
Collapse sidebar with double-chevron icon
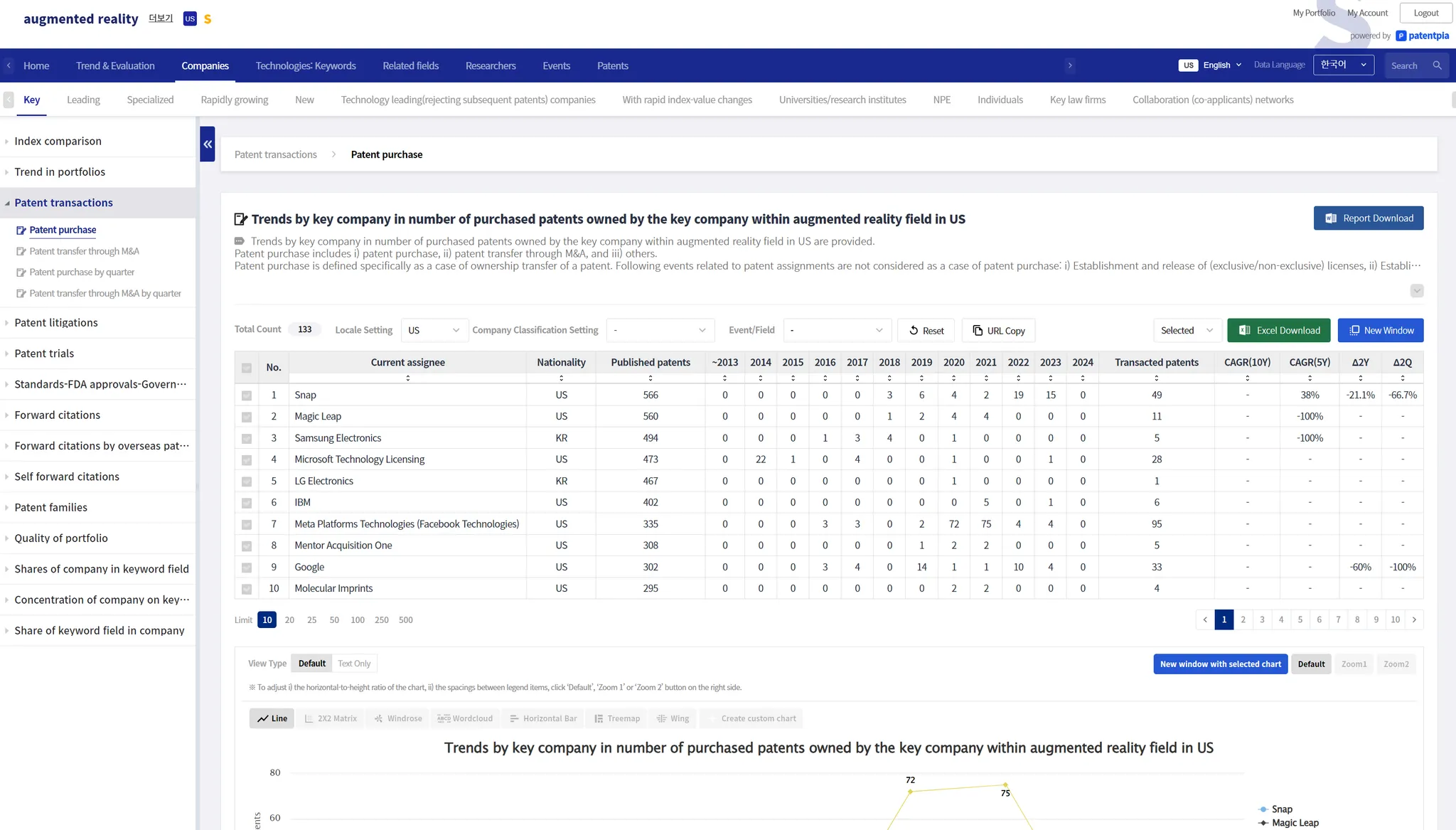click(208, 144)
